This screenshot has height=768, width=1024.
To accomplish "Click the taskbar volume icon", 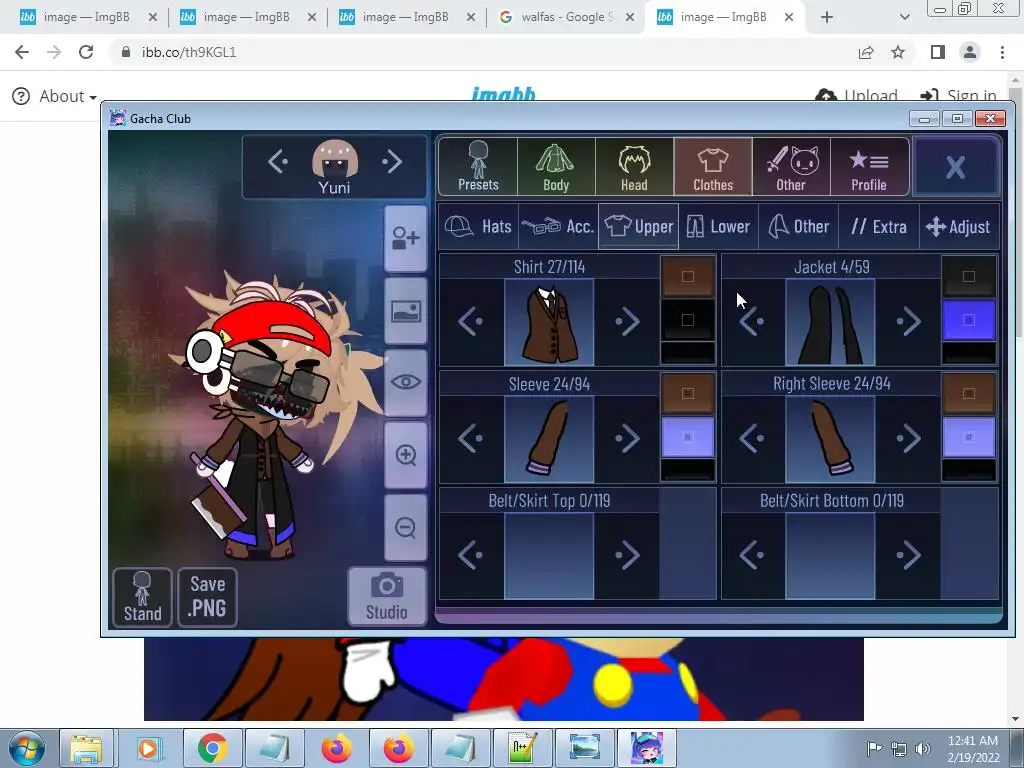I will (923, 748).
